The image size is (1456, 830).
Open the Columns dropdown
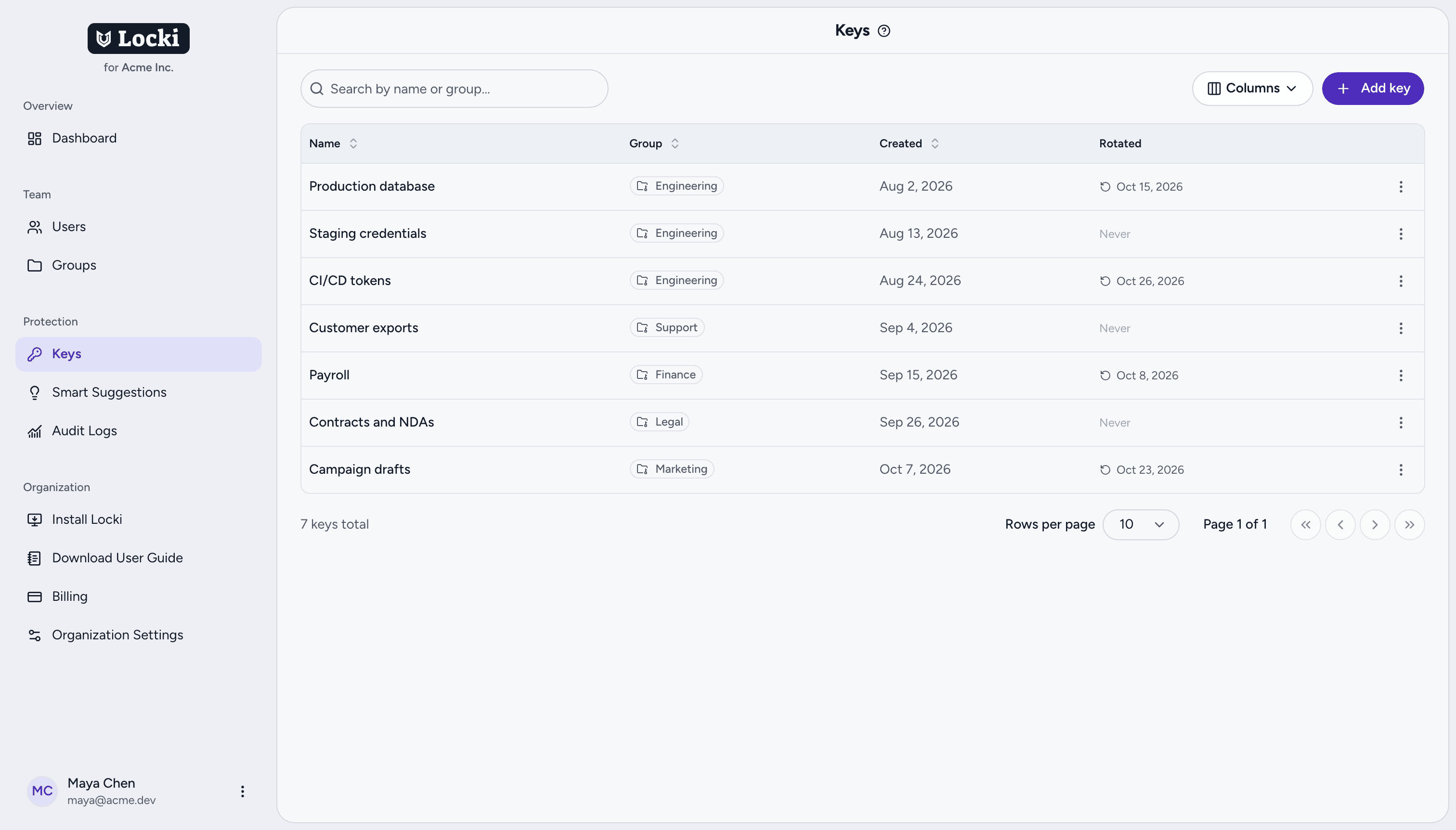tap(1252, 89)
